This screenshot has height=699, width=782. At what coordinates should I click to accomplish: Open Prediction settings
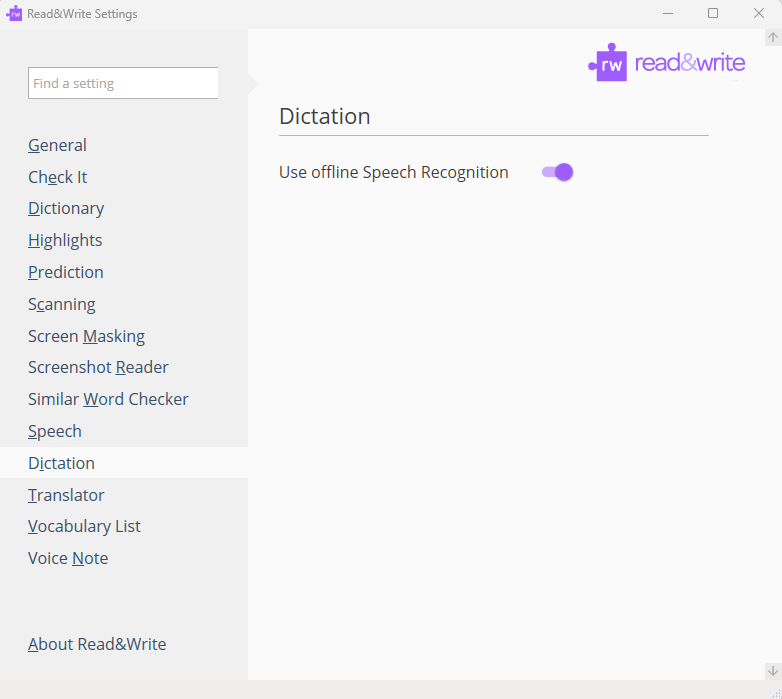coord(66,272)
